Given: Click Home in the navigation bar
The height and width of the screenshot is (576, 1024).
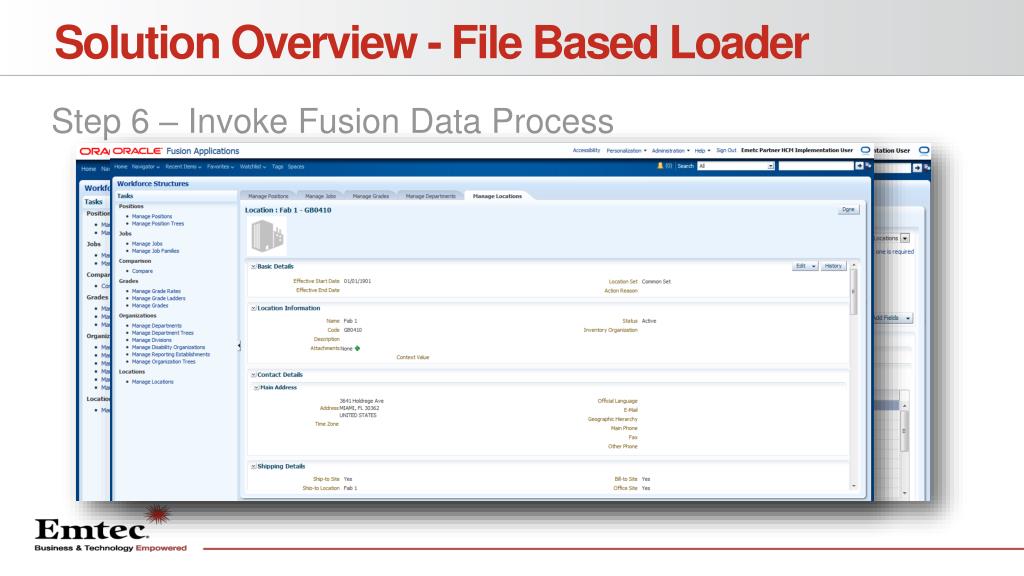Looking at the screenshot, I should [x=121, y=167].
